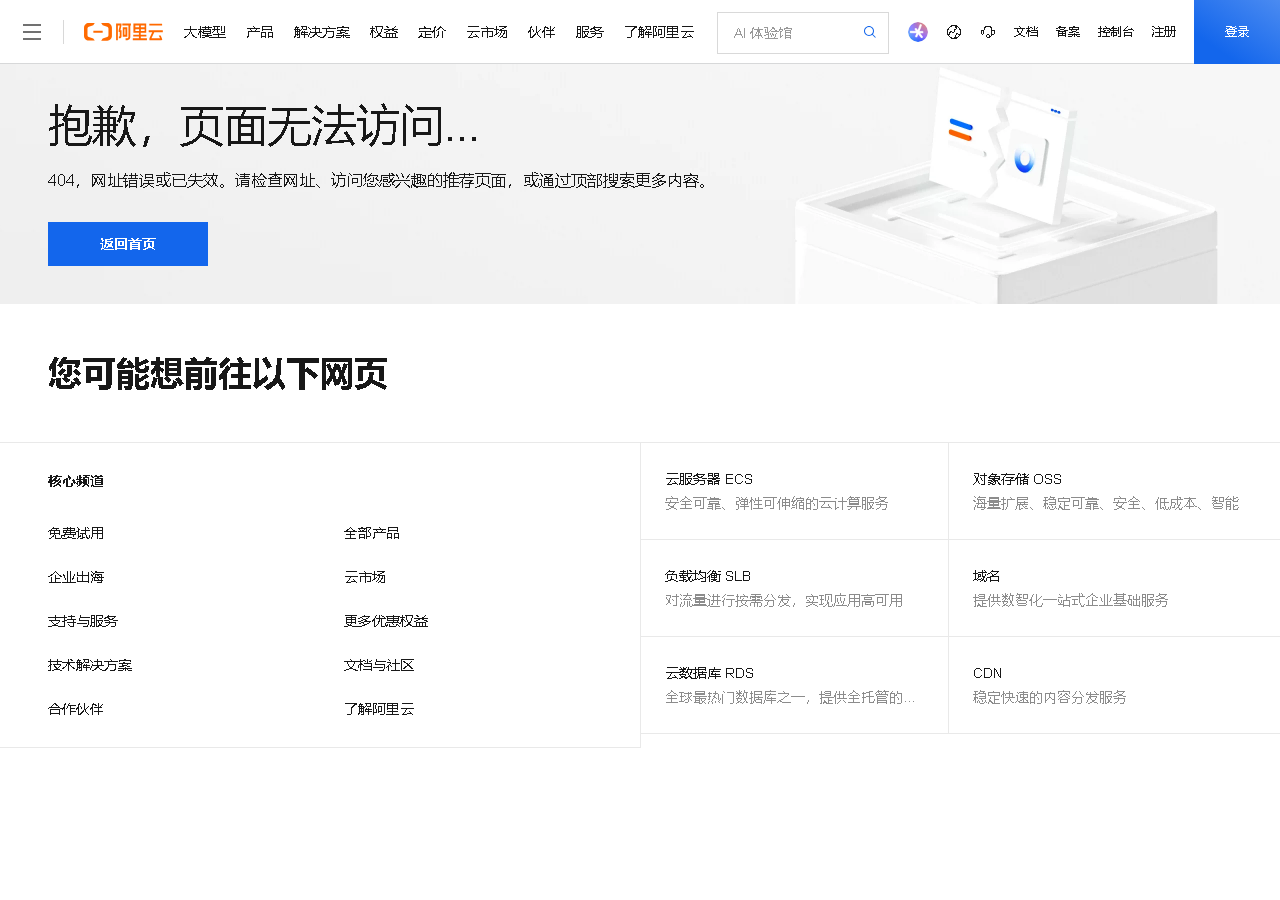Open the 云服务器 ECS card
Screen dimensions: 1280x900
coord(794,491)
